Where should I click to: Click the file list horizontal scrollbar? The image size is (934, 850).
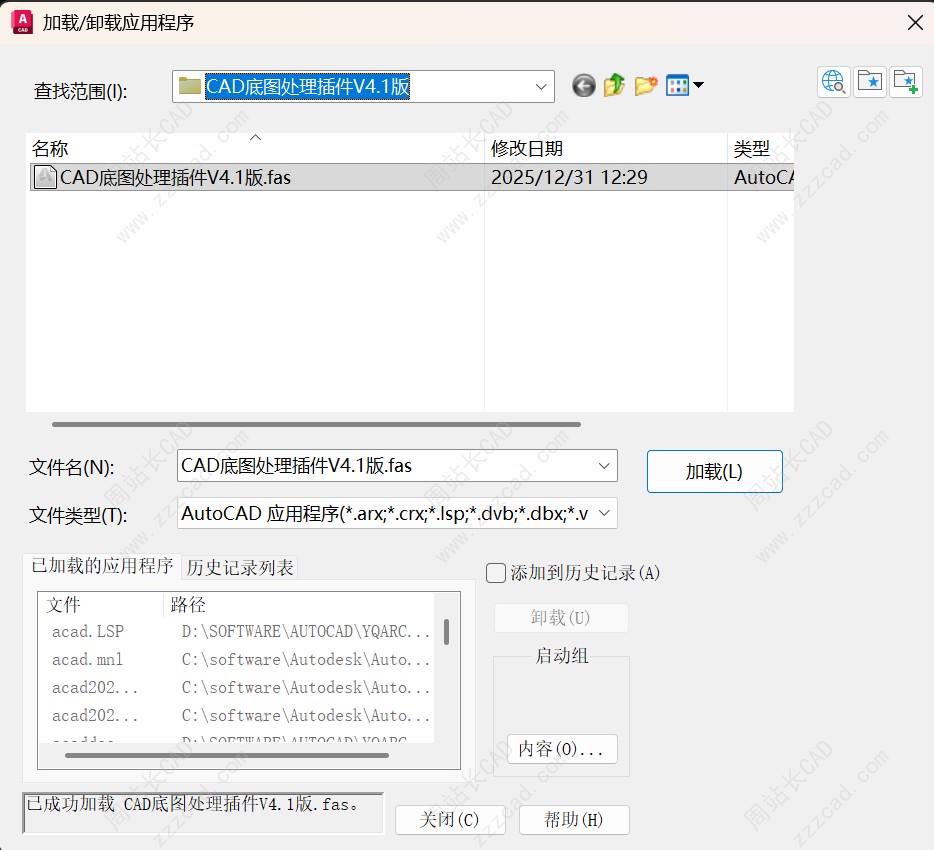pyautogui.click(x=316, y=424)
